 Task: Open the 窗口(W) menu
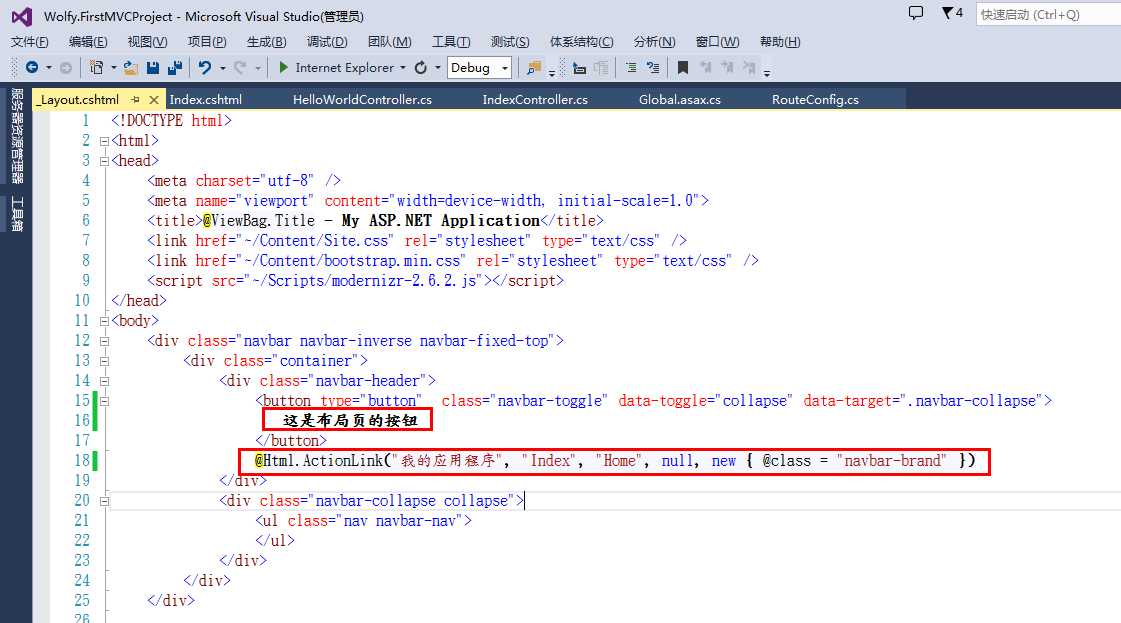pyautogui.click(x=717, y=41)
